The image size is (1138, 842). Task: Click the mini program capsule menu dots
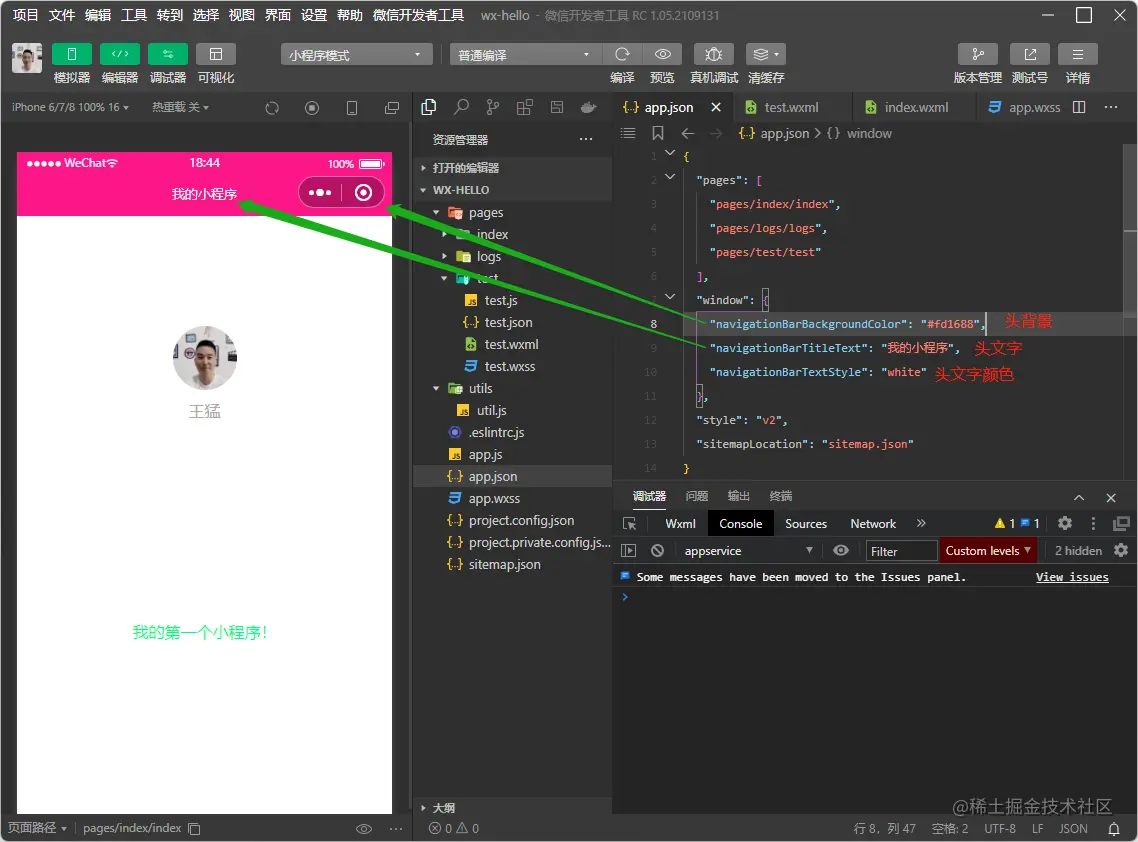[x=320, y=192]
